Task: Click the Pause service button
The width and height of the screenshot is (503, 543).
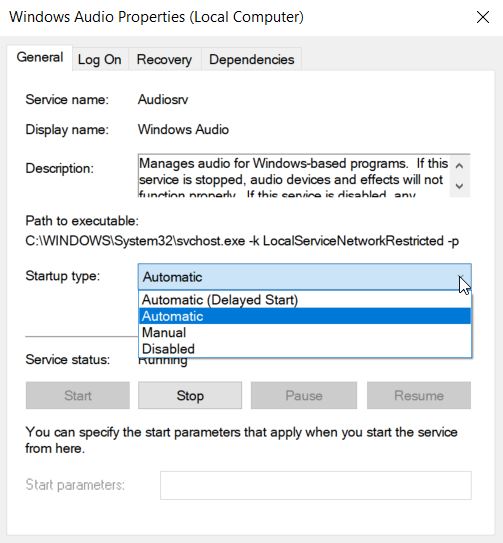Action: (304, 395)
